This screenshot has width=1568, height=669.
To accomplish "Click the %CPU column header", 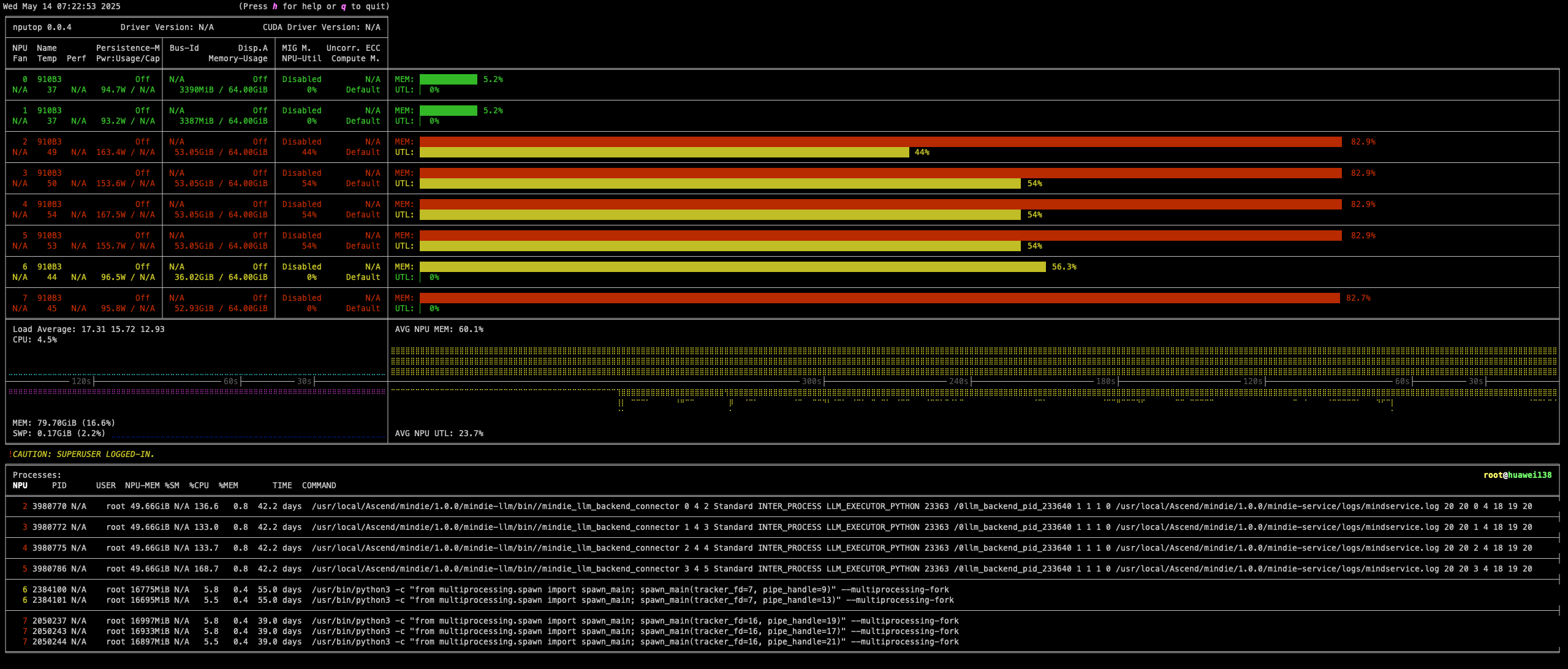I will coord(199,485).
